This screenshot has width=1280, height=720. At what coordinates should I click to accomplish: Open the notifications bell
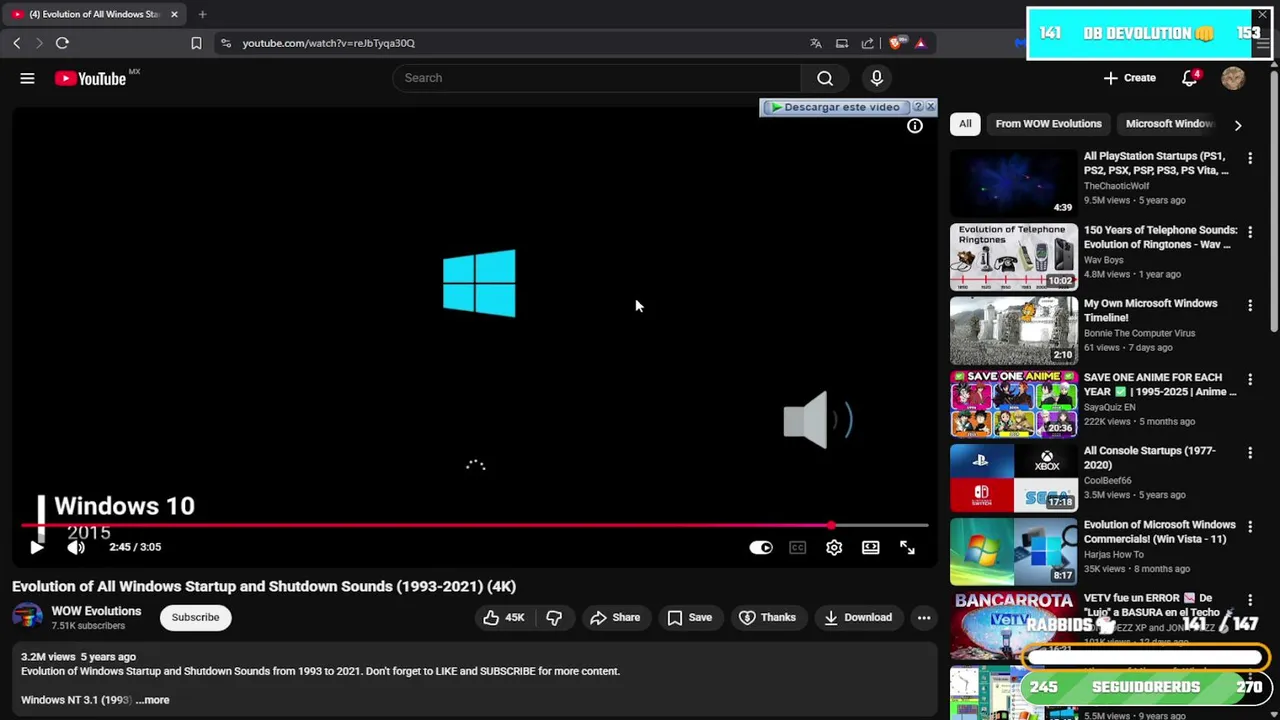tap(1189, 78)
